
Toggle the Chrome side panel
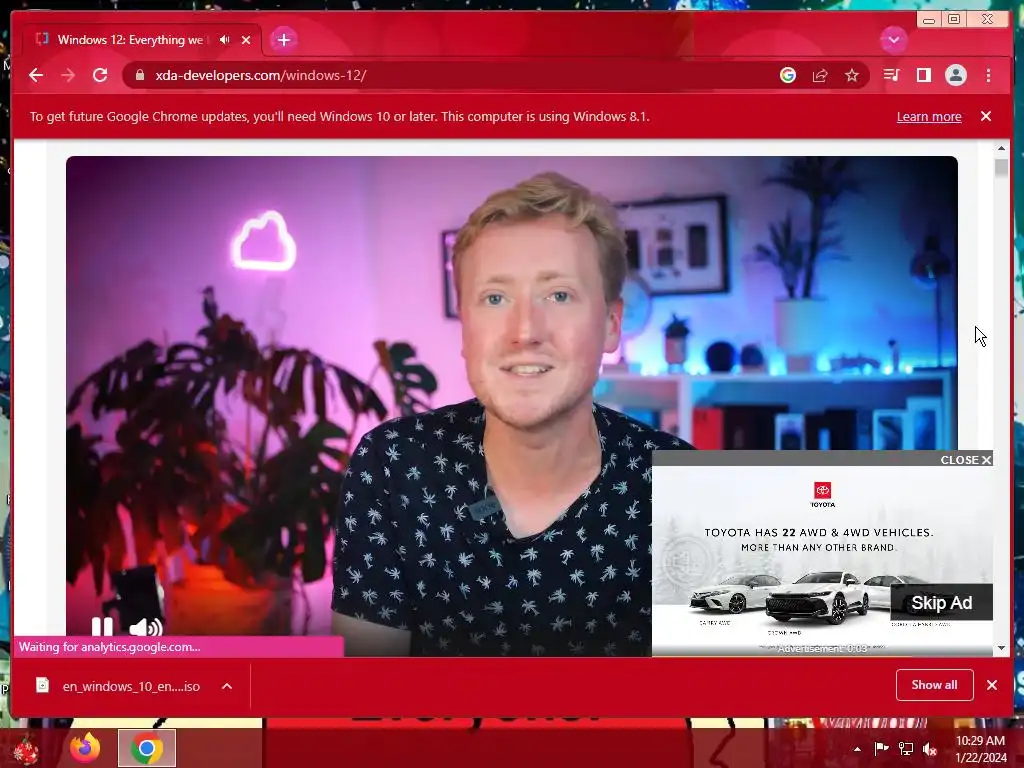[923, 75]
